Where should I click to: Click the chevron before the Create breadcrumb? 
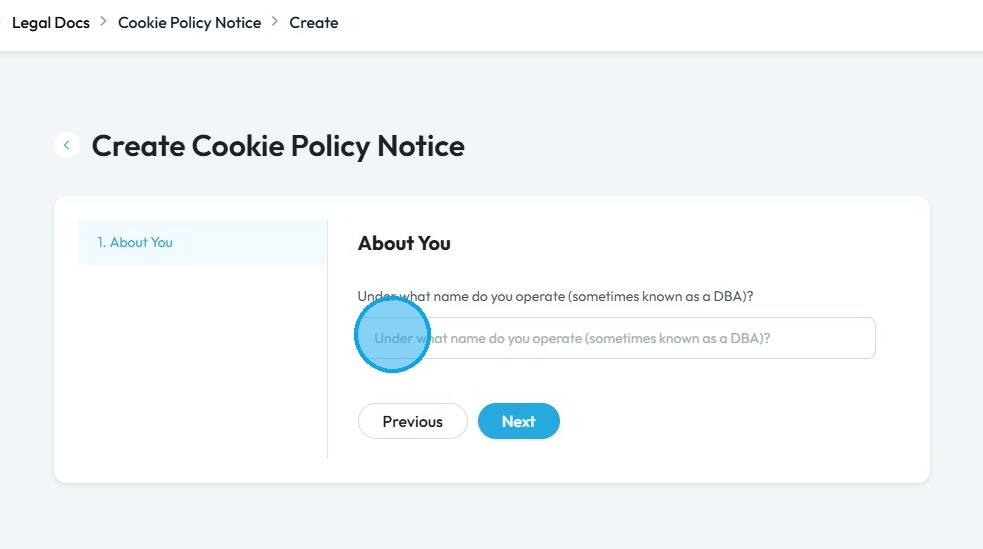(274, 22)
